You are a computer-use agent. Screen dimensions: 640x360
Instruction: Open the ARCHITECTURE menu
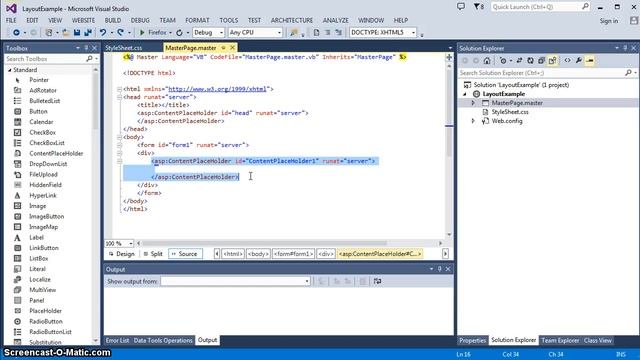coord(292,20)
